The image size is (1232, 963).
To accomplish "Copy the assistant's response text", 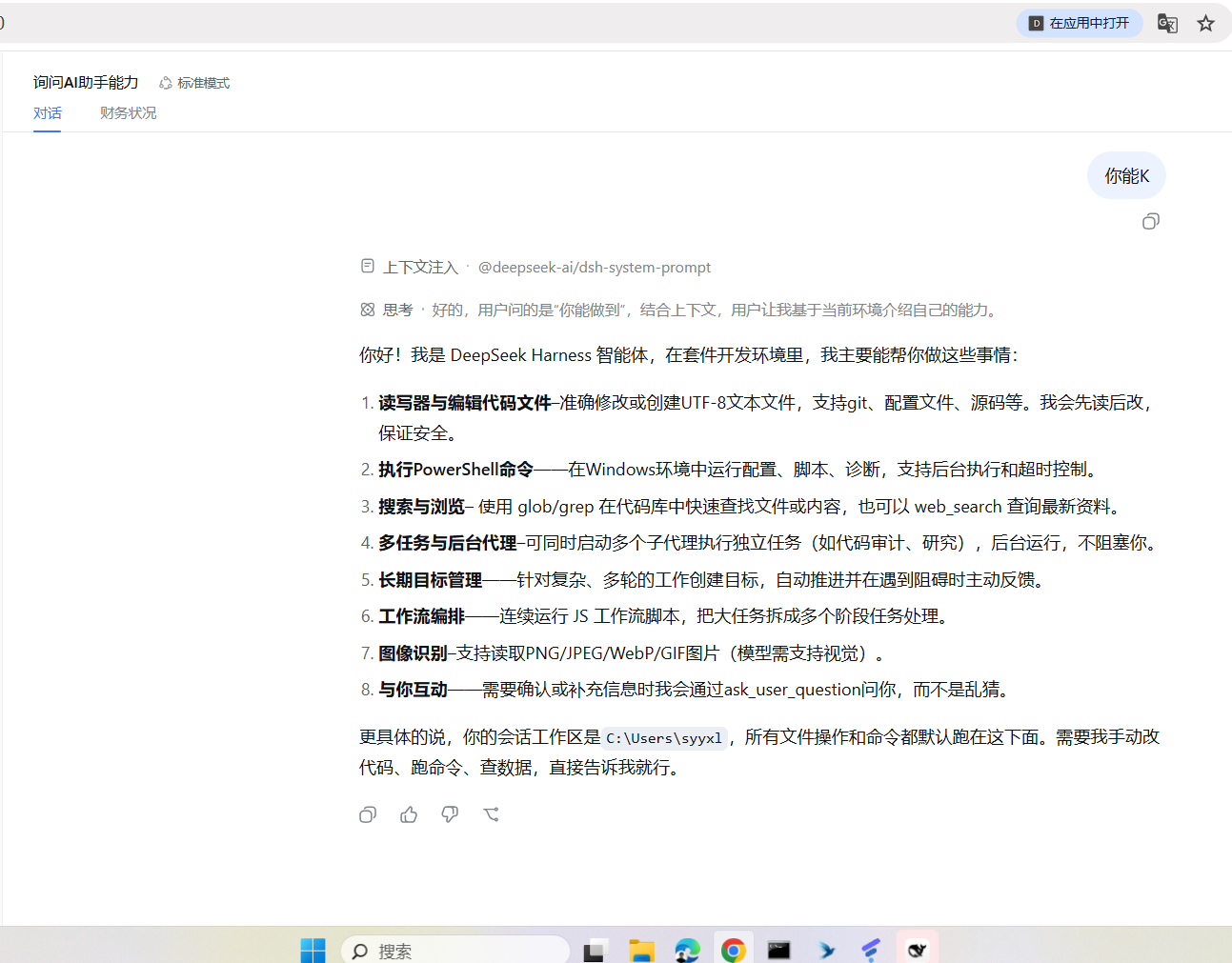I will [368, 814].
